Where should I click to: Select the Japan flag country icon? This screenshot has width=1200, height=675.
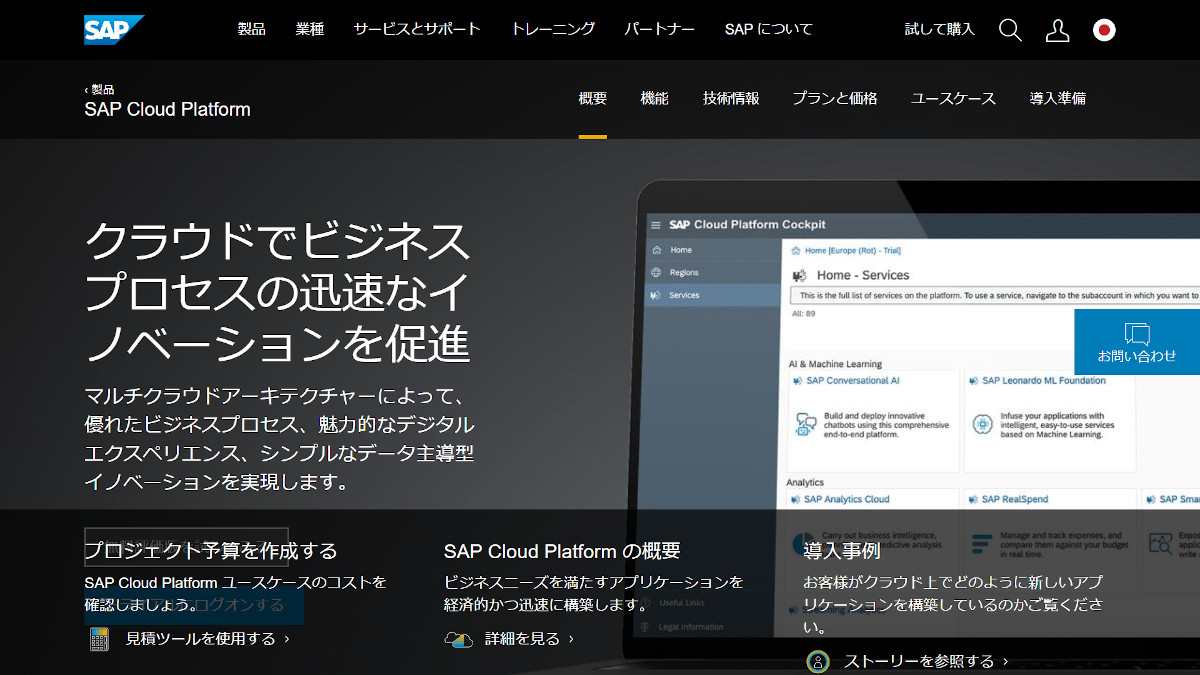point(1104,30)
